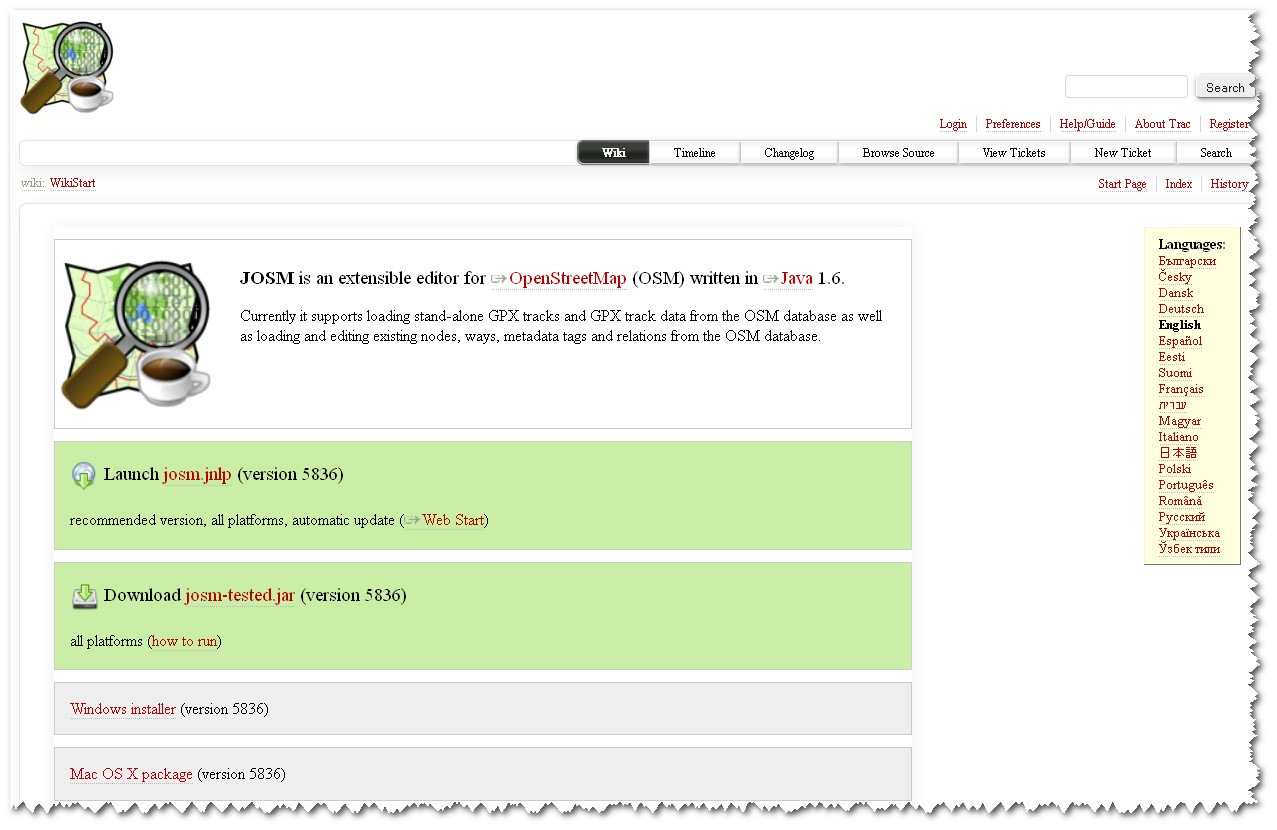
Task: Click the JOSM logo in page header
Action: pos(67,67)
